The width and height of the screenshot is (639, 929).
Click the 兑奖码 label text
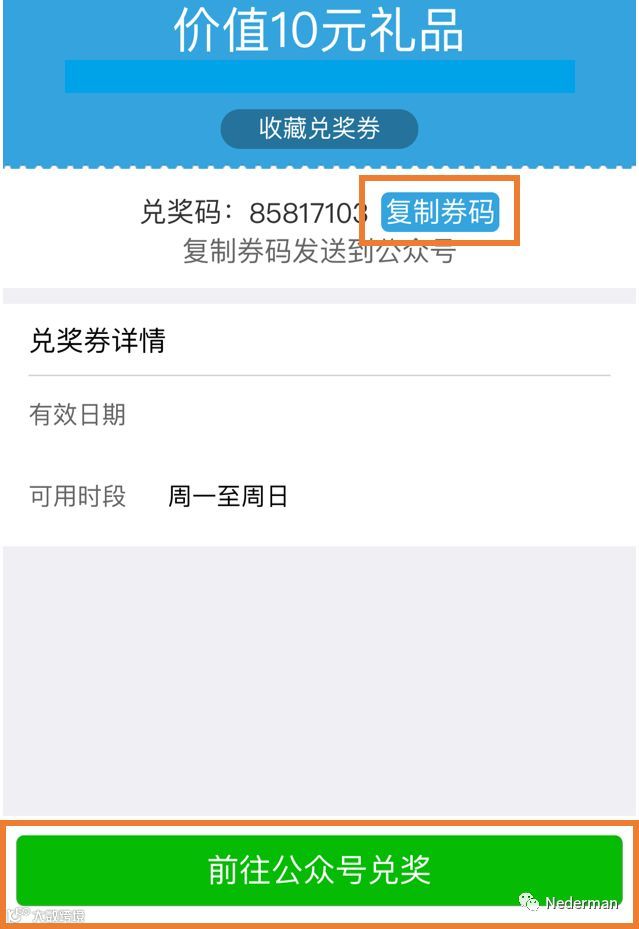click(181, 212)
